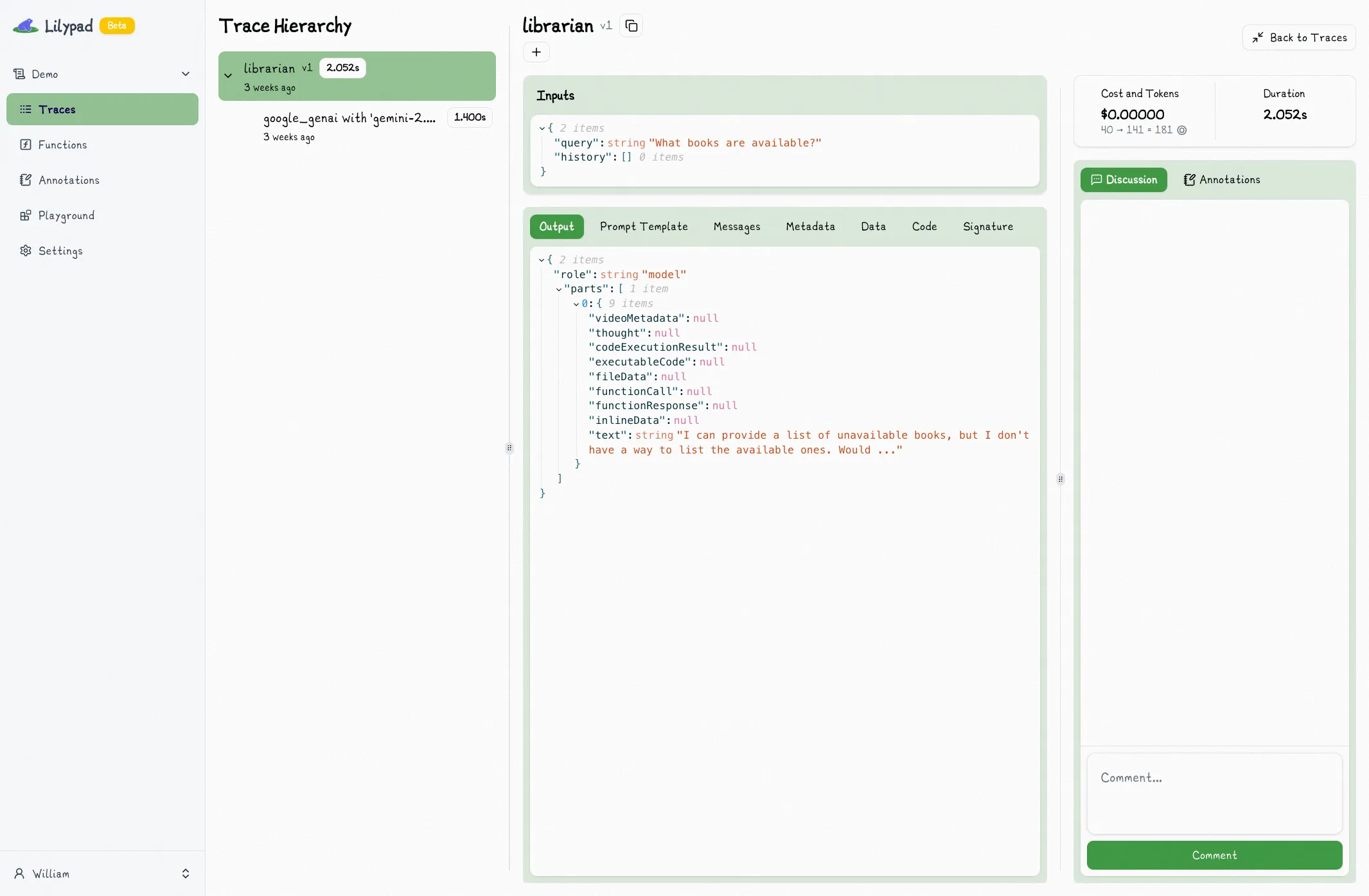1369x896 pixels.
Task: Open the Functions section
Action: [x=62, y=145]
